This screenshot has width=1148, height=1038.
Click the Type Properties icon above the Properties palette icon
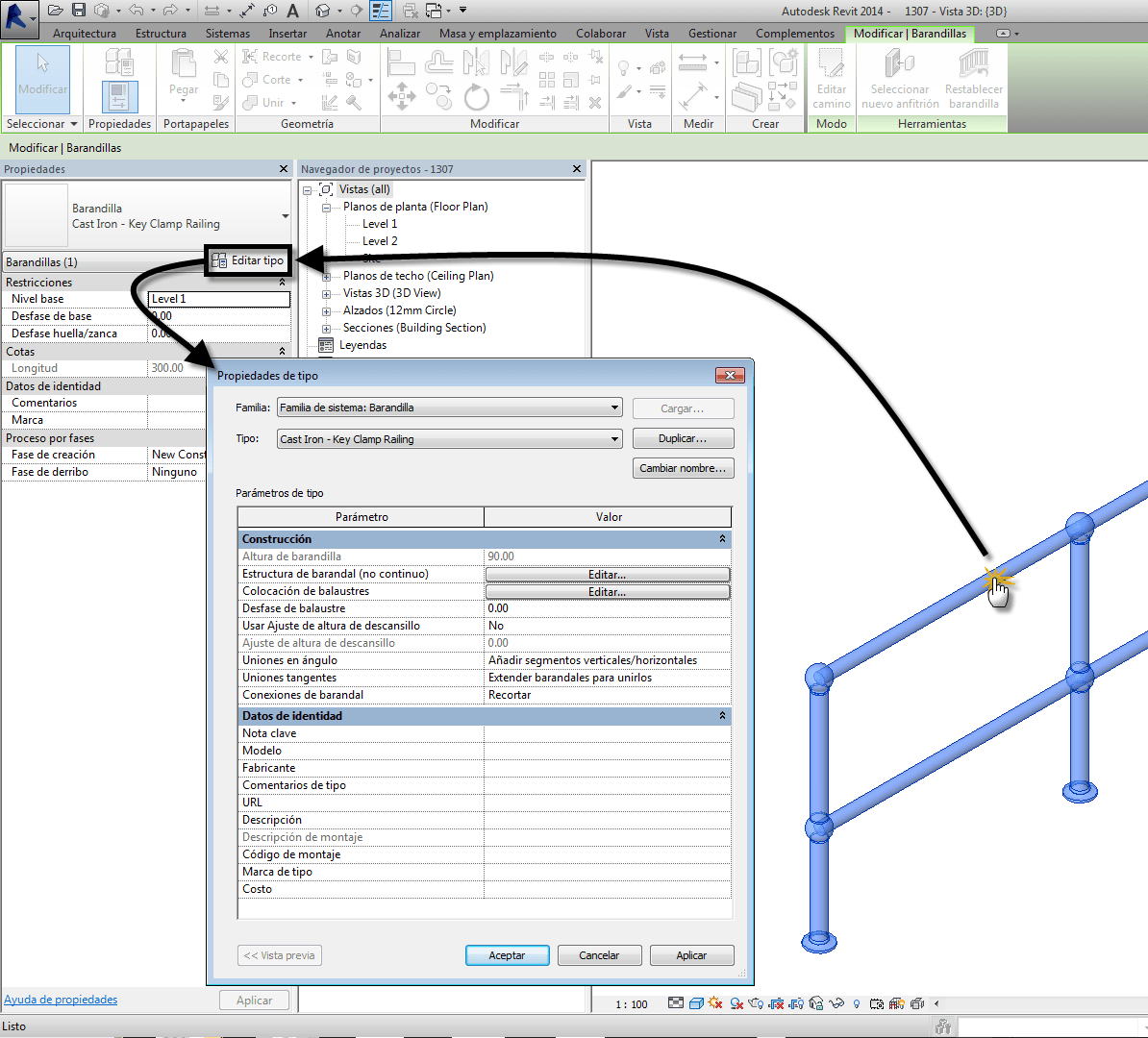119,62
